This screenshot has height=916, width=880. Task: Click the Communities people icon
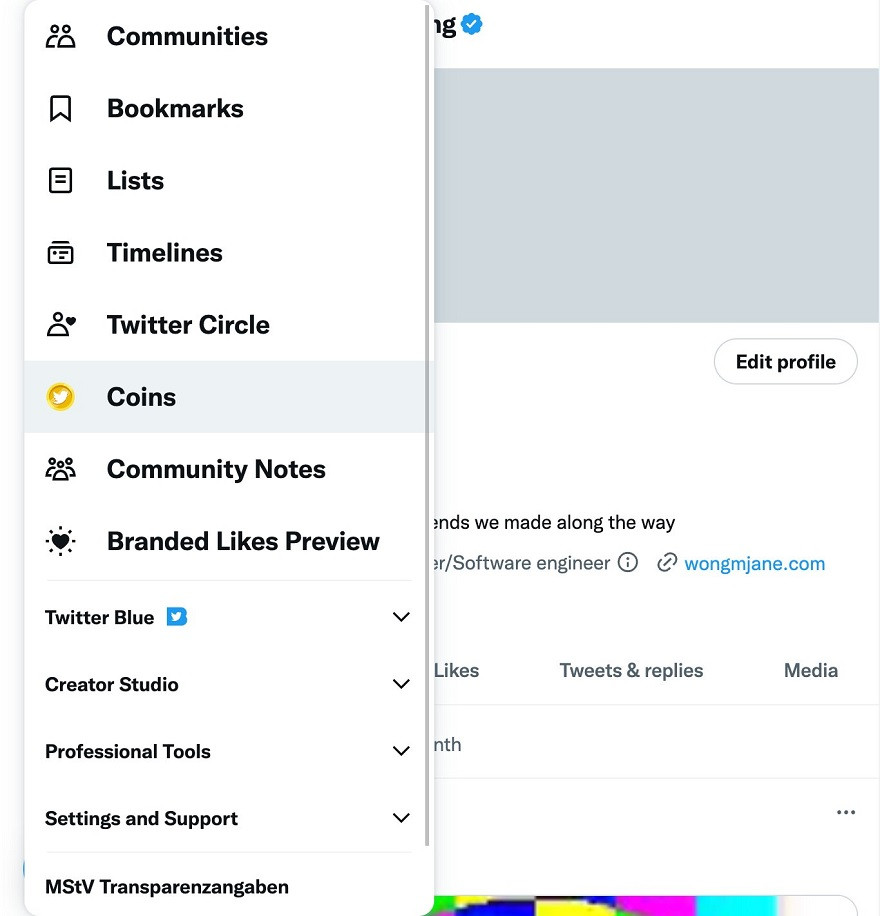(x=61, y=37)
